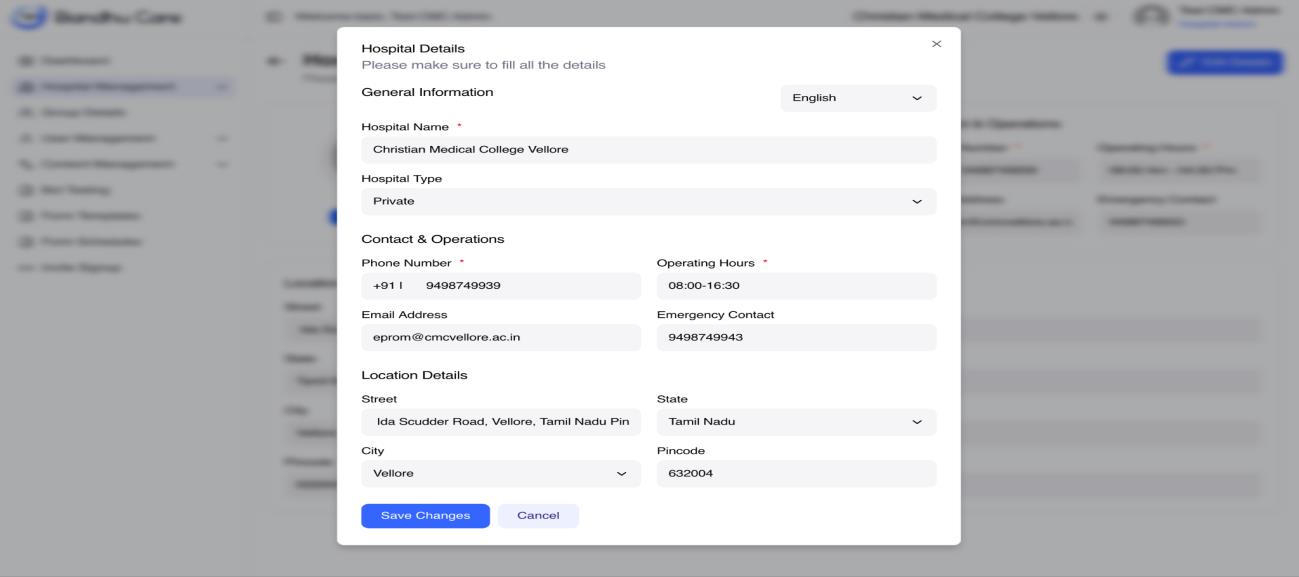Open the State Tamil Nadu dropdown

[796, 422]
